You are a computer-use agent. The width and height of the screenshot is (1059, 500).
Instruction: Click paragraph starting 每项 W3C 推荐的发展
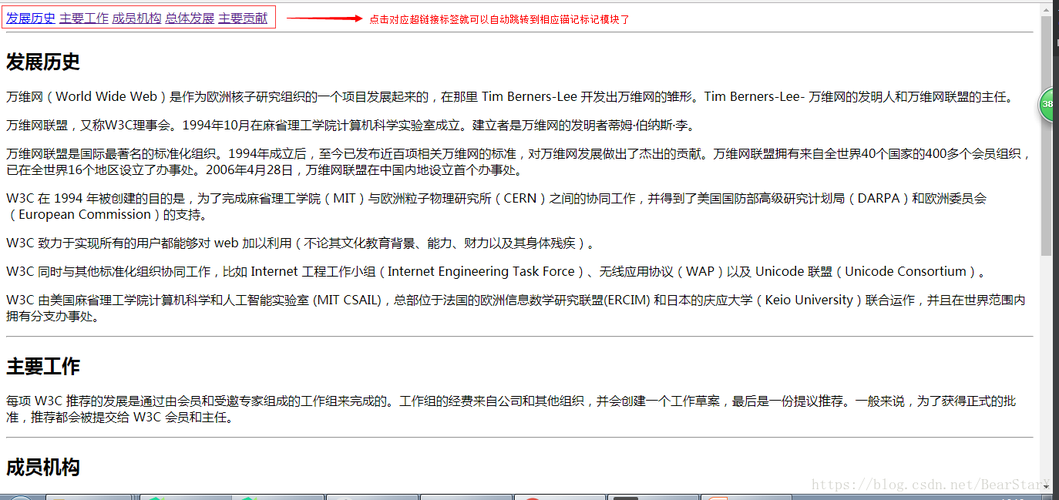[x=511, y=409]
